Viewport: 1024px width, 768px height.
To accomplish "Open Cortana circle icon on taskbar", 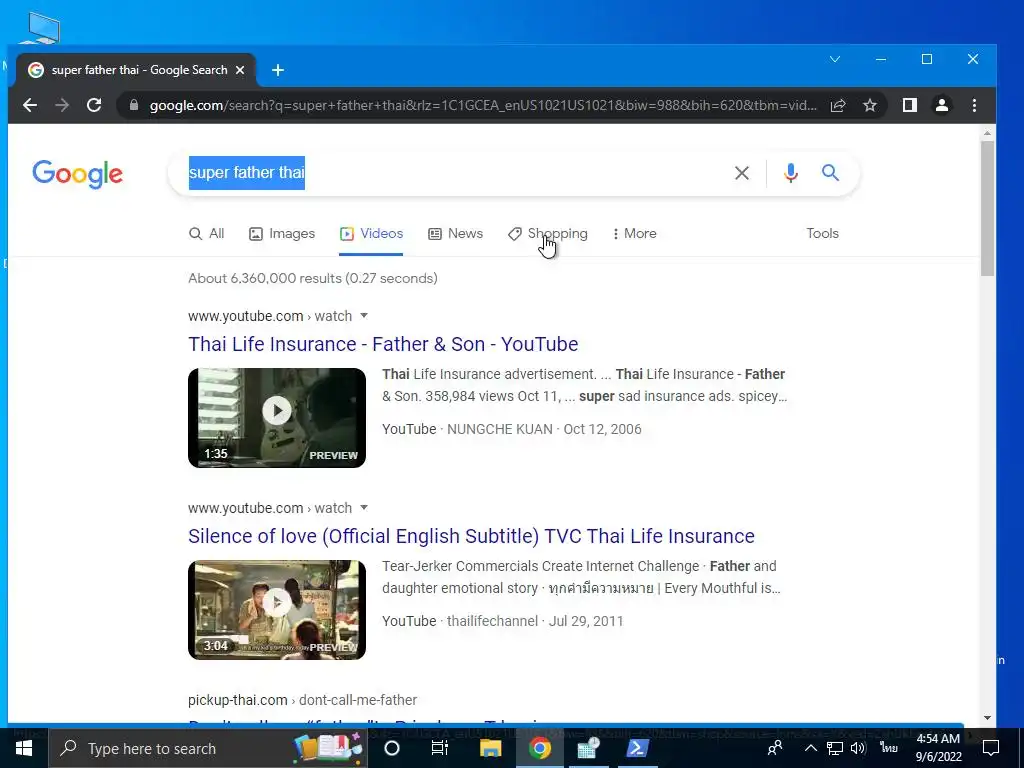I will (391, 748).
